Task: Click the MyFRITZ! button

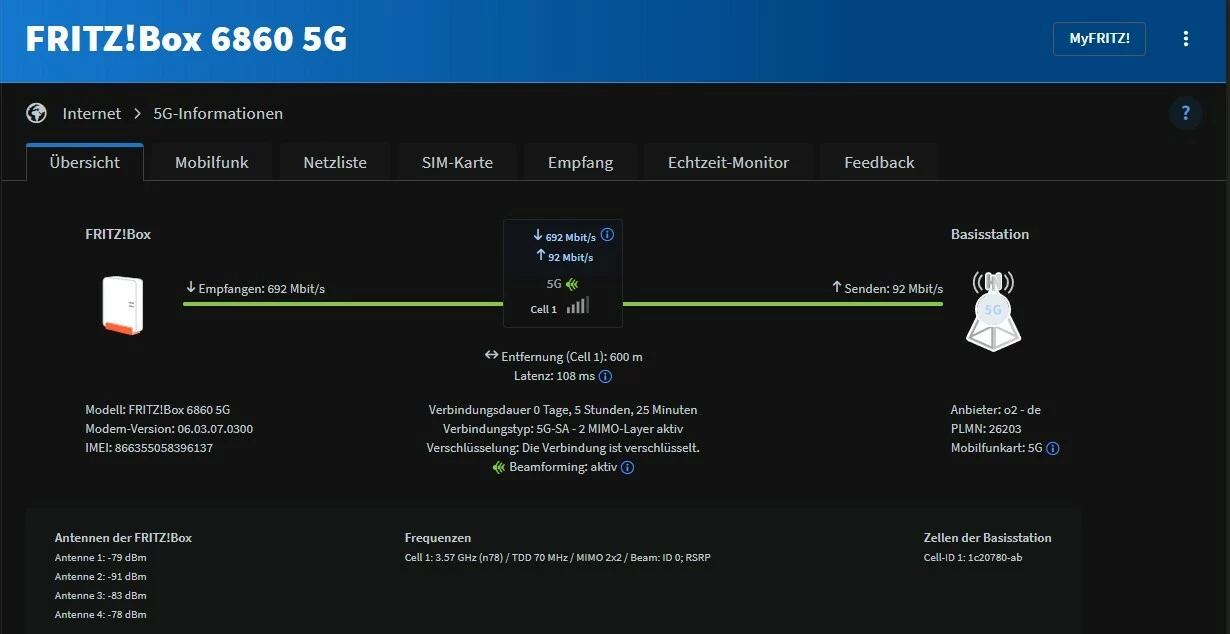Action: (x=1099, y=39)
